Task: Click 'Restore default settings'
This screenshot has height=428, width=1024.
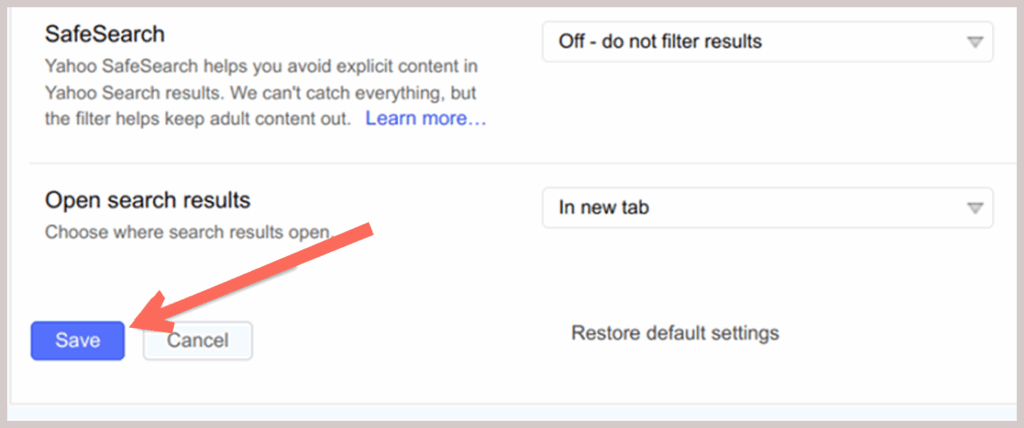Action: 674,332
